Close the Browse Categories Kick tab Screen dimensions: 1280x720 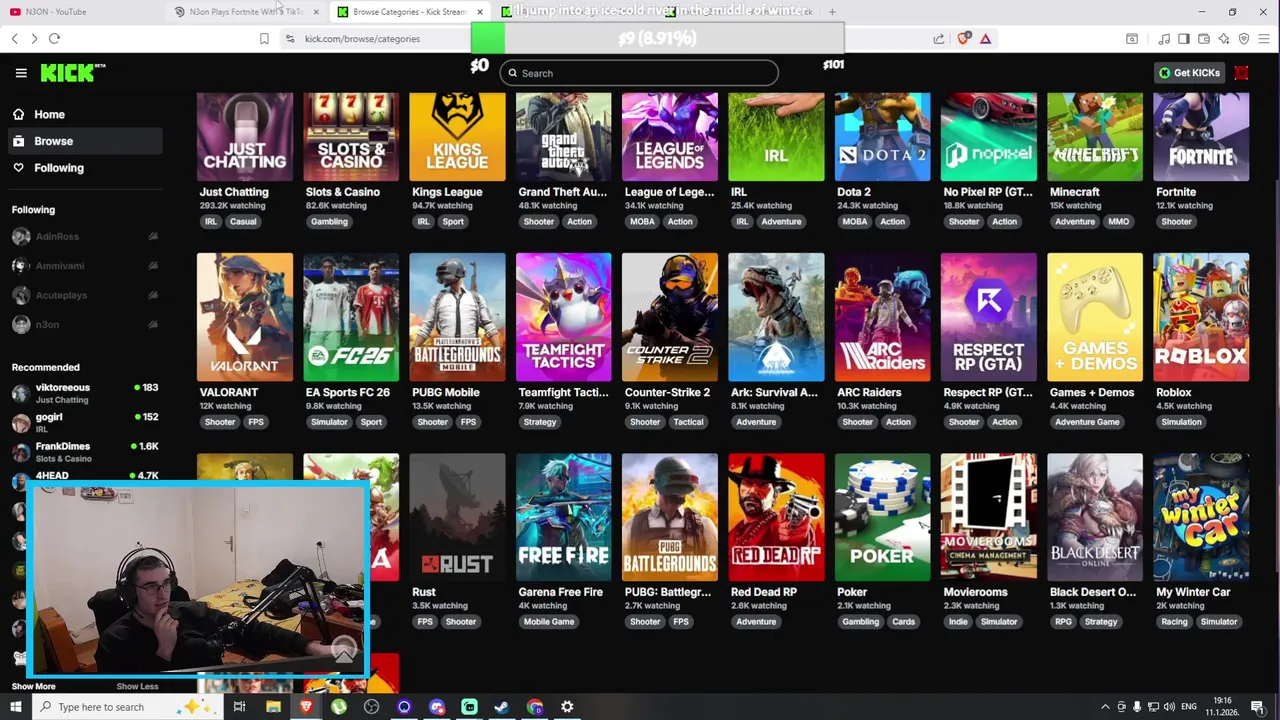click(480, 12)
